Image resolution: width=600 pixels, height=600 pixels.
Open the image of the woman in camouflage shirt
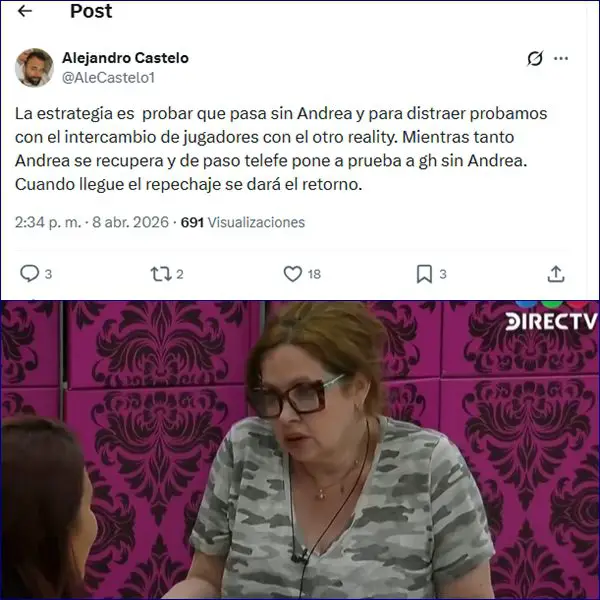[x=300, y=450]
